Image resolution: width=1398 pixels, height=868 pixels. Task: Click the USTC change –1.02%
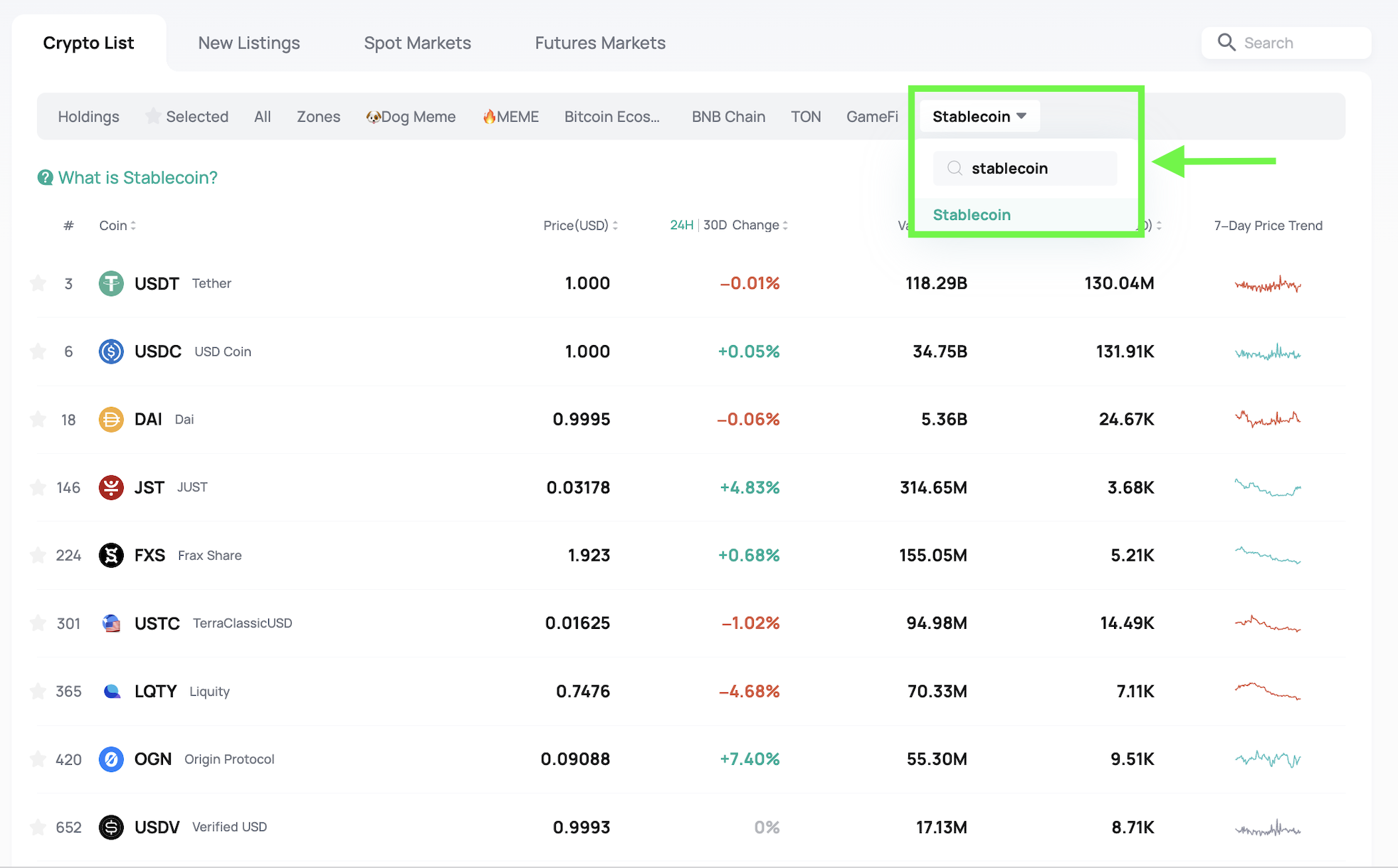coord(750,623)
